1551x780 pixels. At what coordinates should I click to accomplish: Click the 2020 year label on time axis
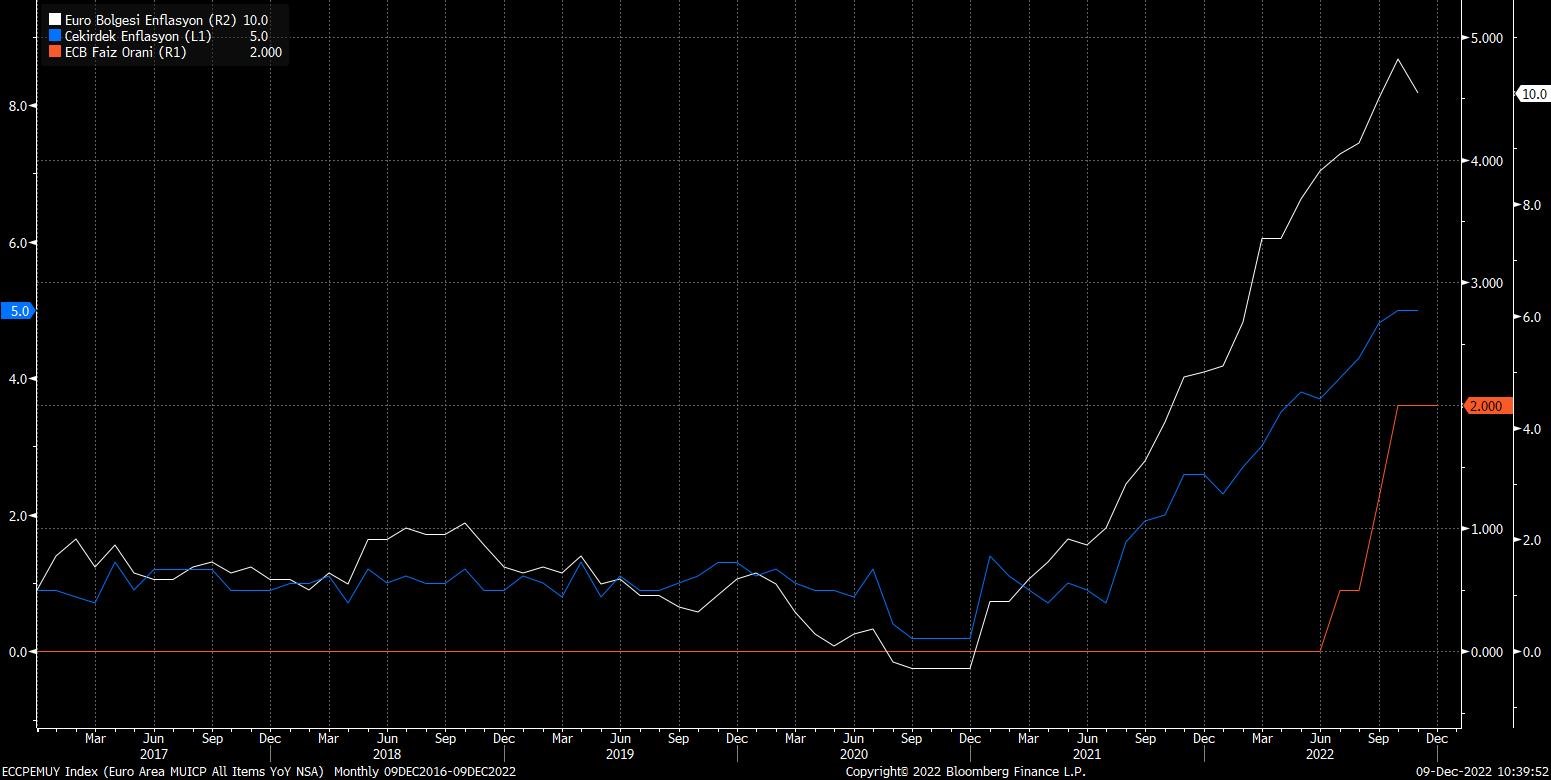pos(853,754)
